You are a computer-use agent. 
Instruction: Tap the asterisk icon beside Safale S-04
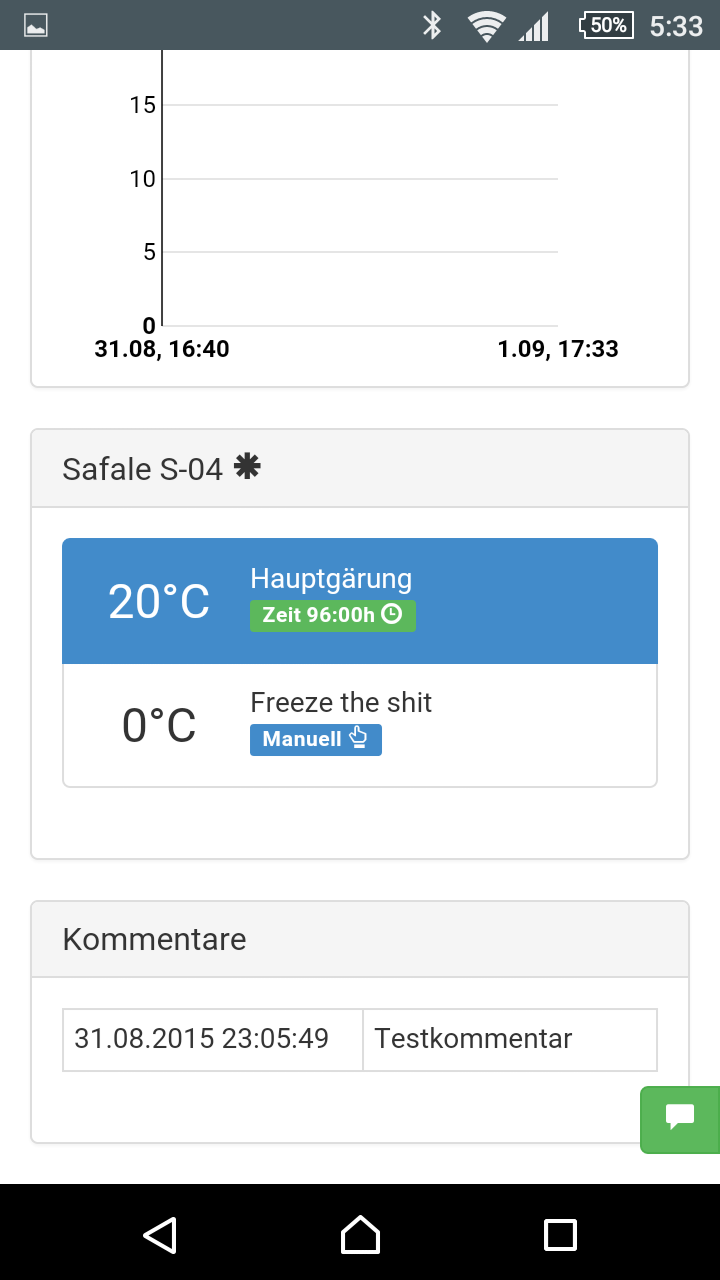246,466
